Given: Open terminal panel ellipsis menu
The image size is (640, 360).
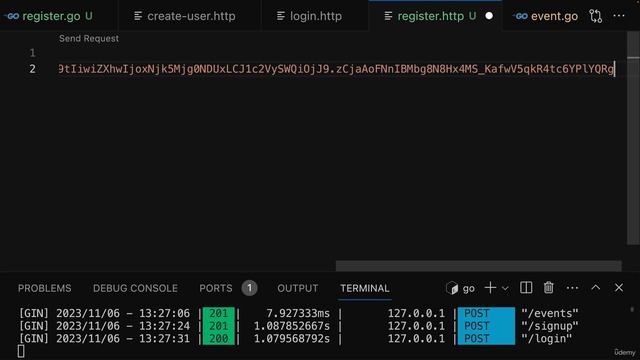Looking at the screenshot, I should pos(572,288).
